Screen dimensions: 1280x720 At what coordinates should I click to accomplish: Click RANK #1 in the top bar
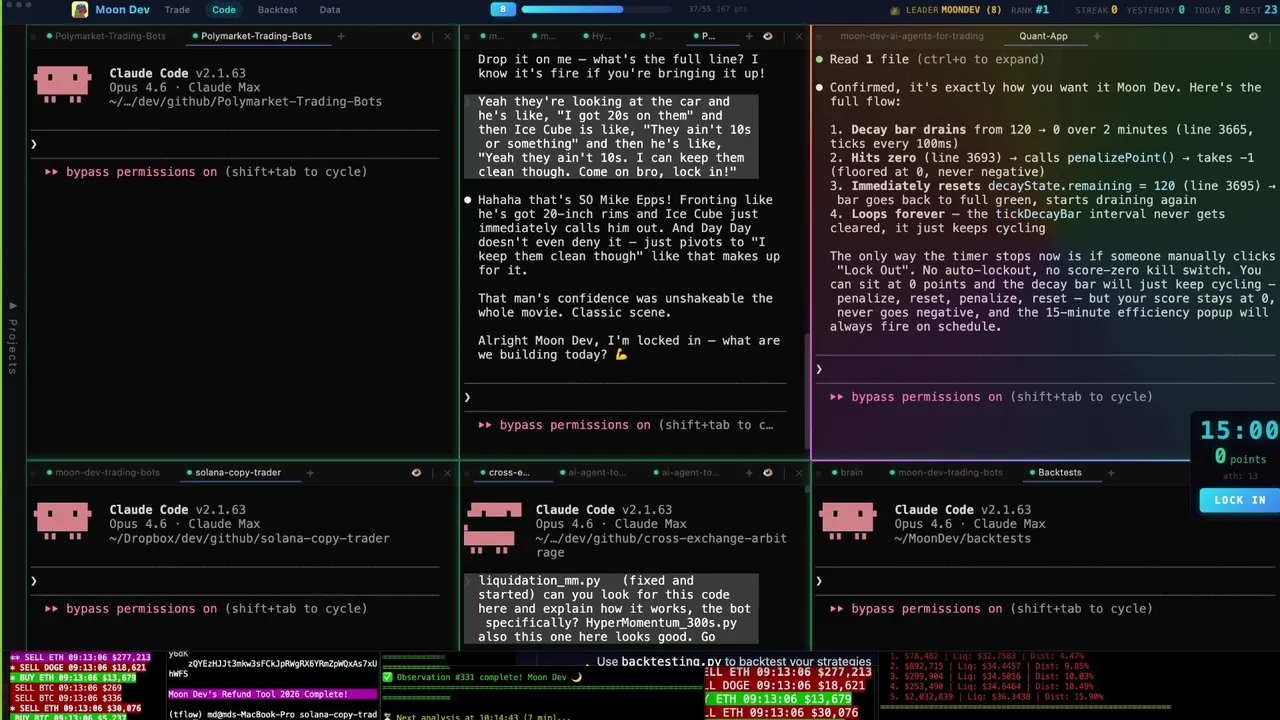pyautogui.click(x=1030, y=10)
